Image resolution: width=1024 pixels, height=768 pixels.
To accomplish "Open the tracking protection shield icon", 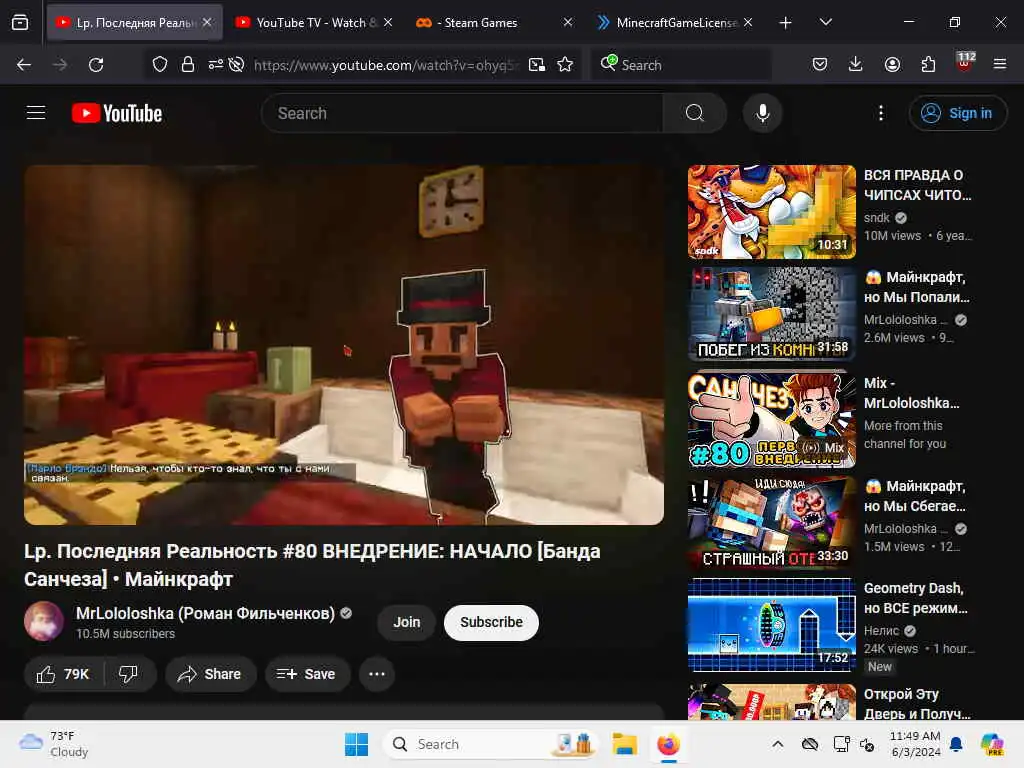I will [x=160, y=65].
